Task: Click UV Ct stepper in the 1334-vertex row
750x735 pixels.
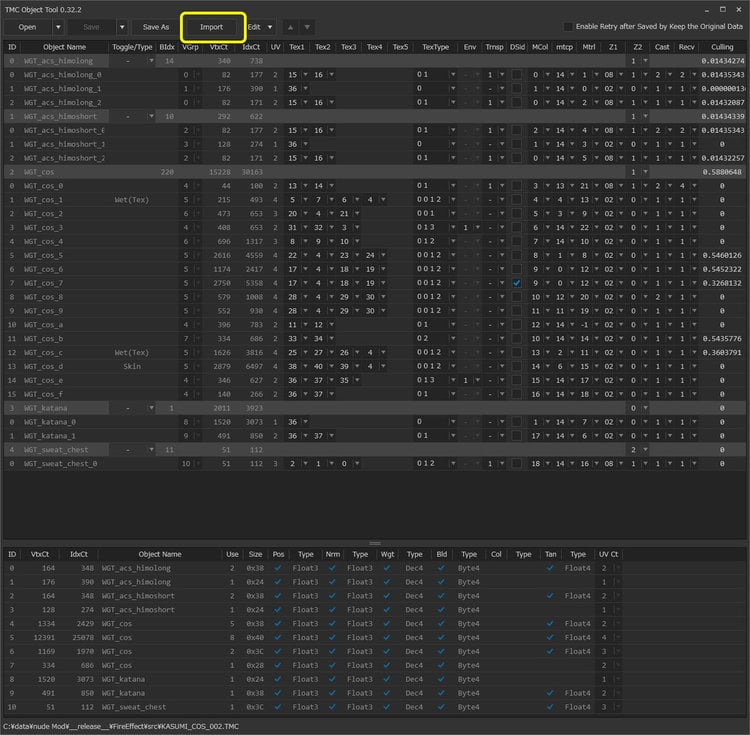Action: 617,624
